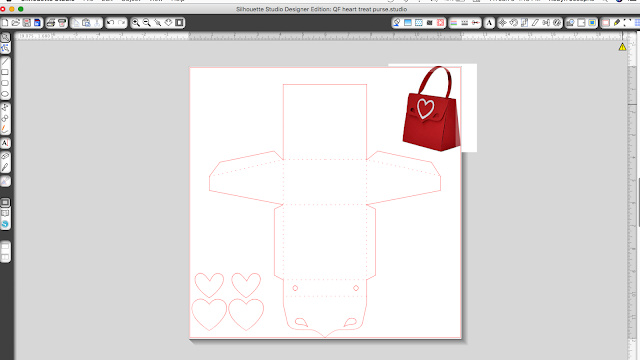Print the design using the printer icon
This screenshot has width=640, height=360.
pos(51,23)
